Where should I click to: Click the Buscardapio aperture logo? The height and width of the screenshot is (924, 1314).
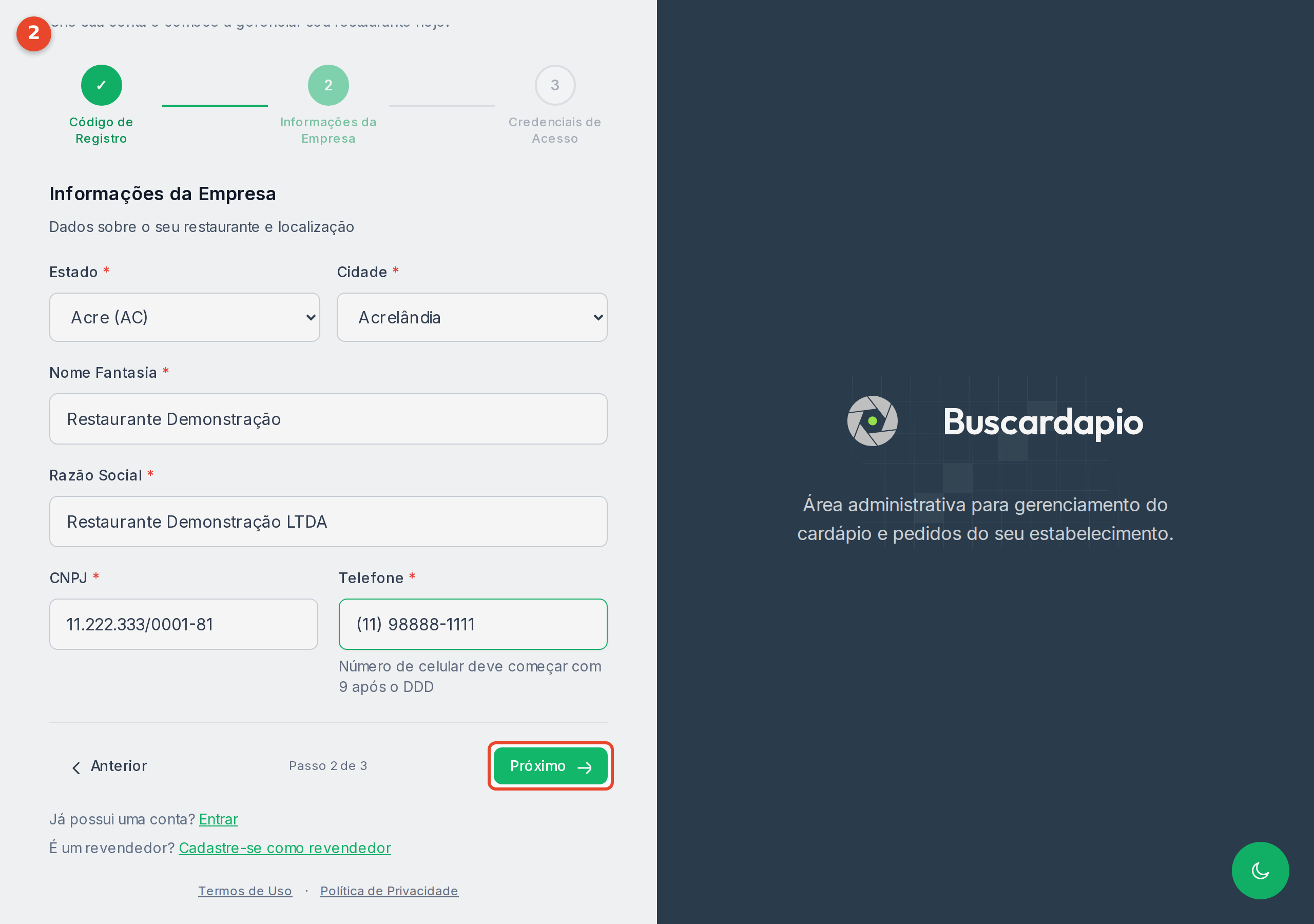[x=872, y=421]
